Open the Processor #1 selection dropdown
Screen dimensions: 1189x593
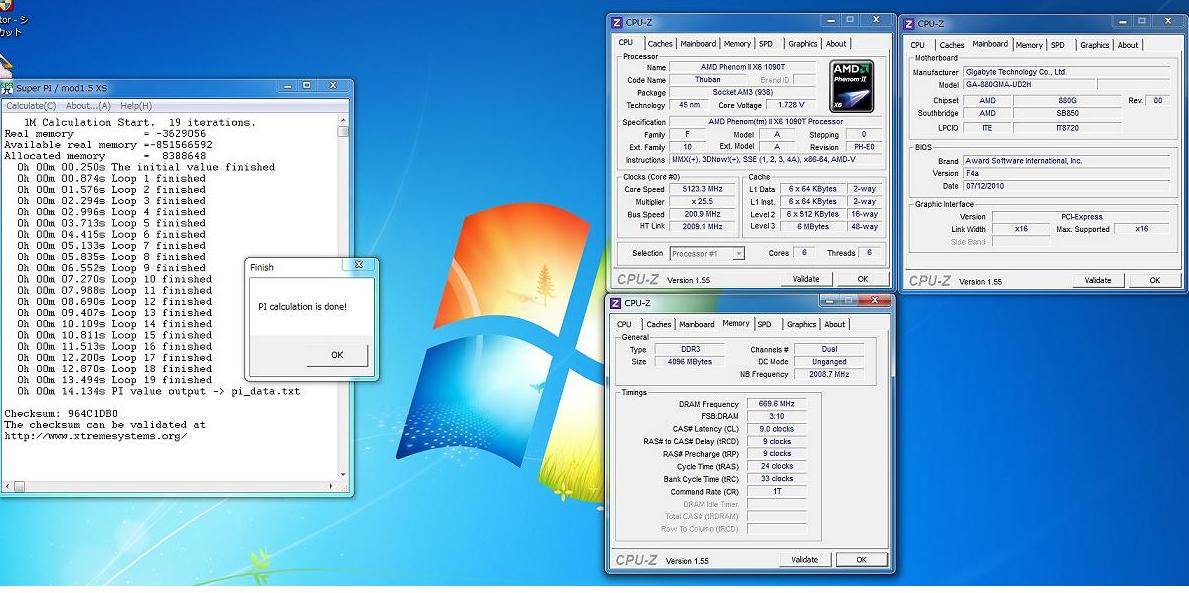coord(707,254)
